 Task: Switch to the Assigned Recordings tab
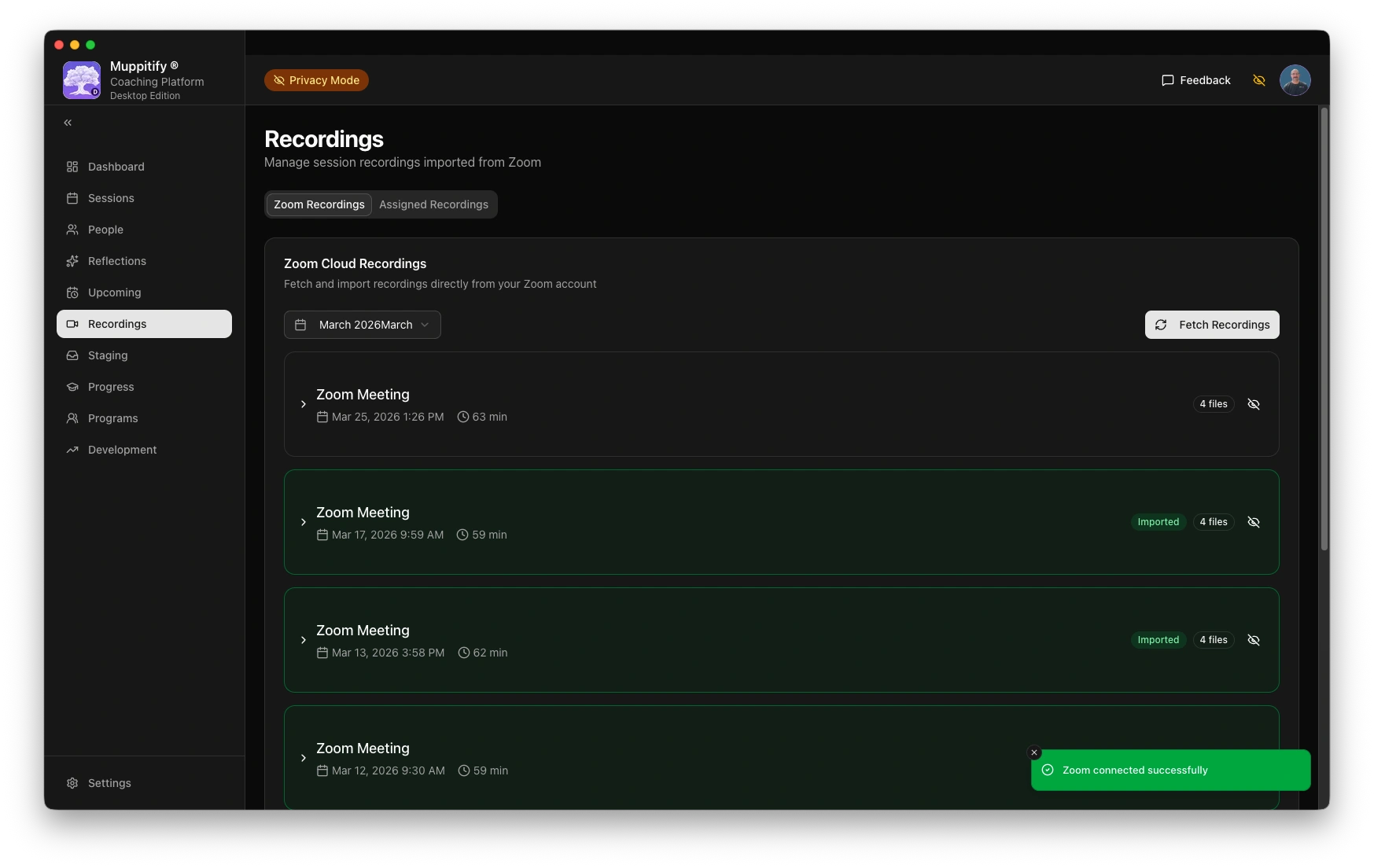tap(433, 204)
